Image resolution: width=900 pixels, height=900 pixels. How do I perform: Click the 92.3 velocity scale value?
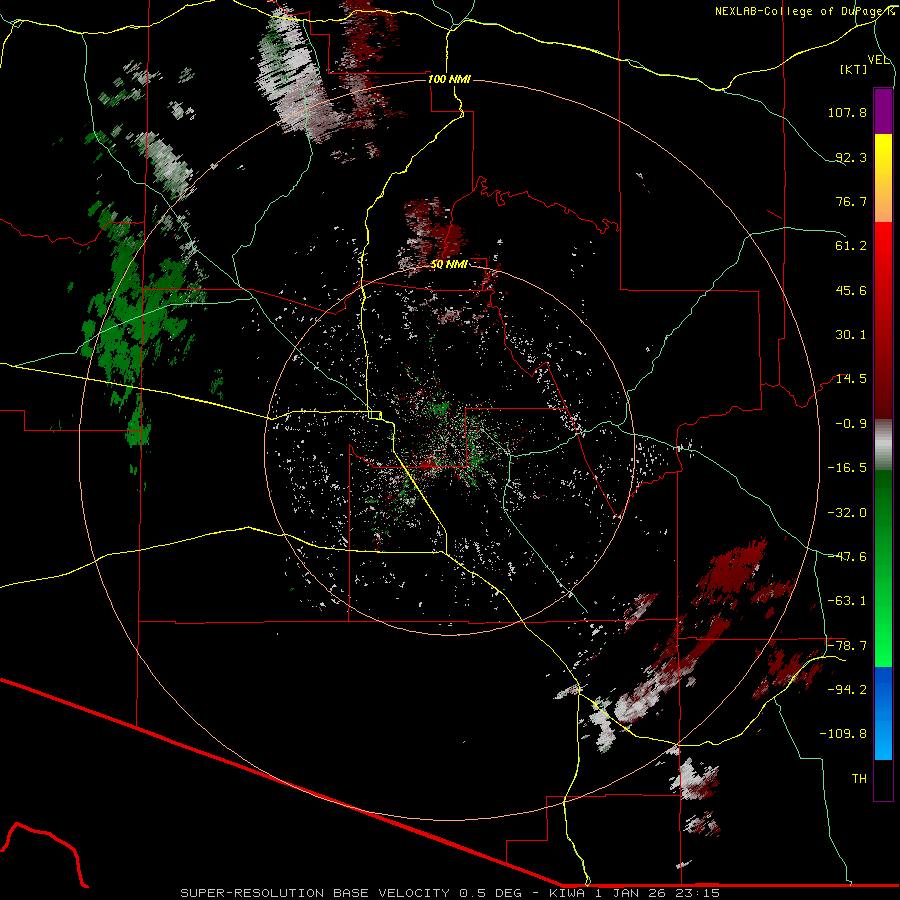pyautogui.click(x=851, y=157)
